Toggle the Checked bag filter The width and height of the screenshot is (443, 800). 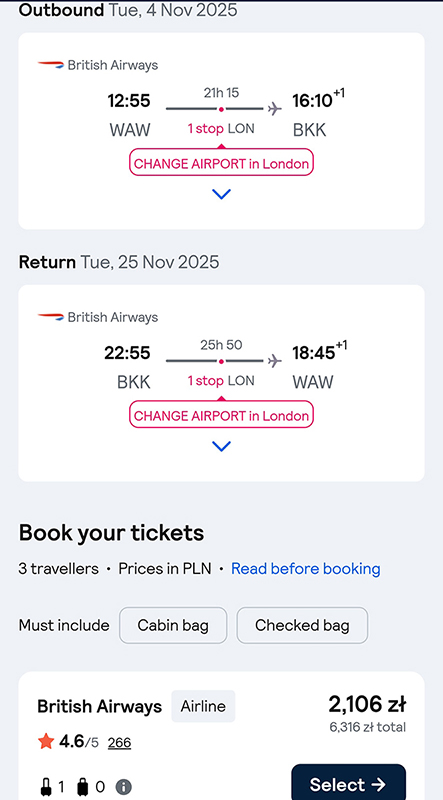pyautogui.click(x=302, y=625)
